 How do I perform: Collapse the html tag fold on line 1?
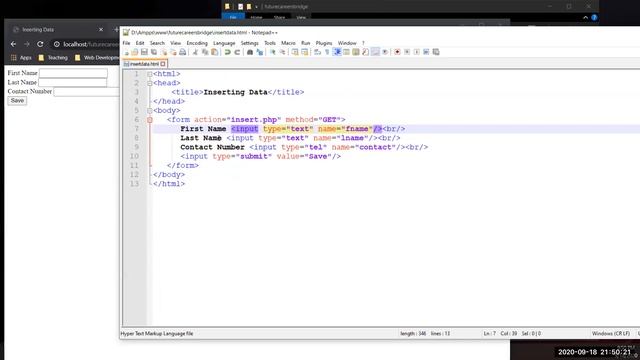click(150, 74)
